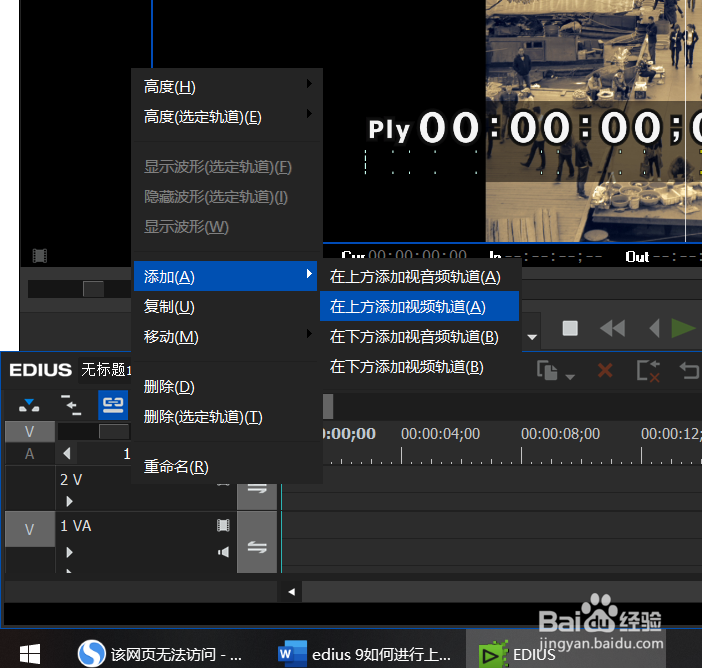Choose 复制(U) from context menu
Image resolution: width=702 pixels, height=668 pixels.
tap(226, 307)
